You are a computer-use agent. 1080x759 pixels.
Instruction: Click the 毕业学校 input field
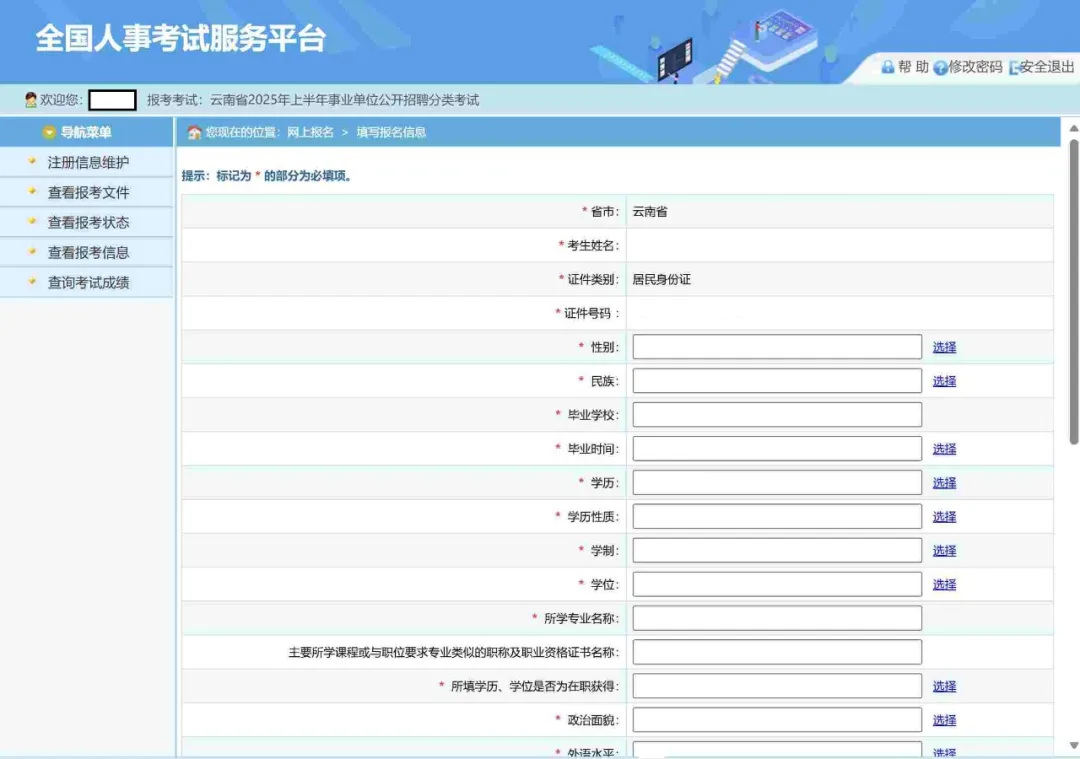[x=776, y=414]
